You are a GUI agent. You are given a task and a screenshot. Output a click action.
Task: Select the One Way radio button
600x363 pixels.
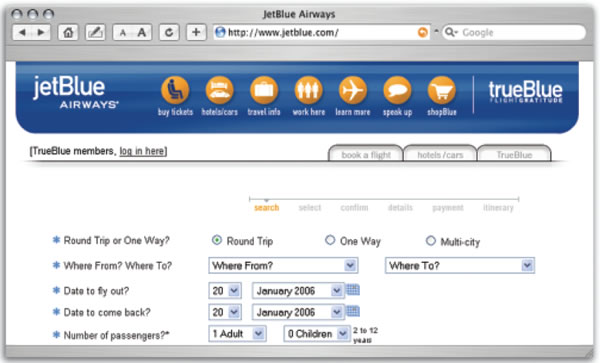pos(330,240)
